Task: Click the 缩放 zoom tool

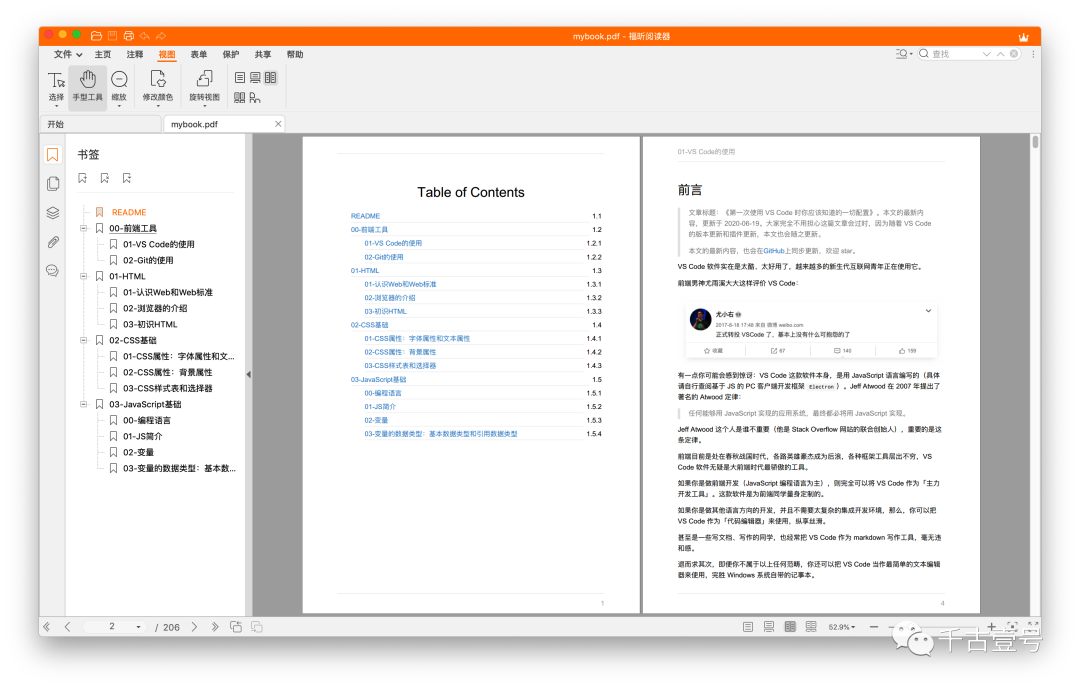Action: tap(119, 87)
